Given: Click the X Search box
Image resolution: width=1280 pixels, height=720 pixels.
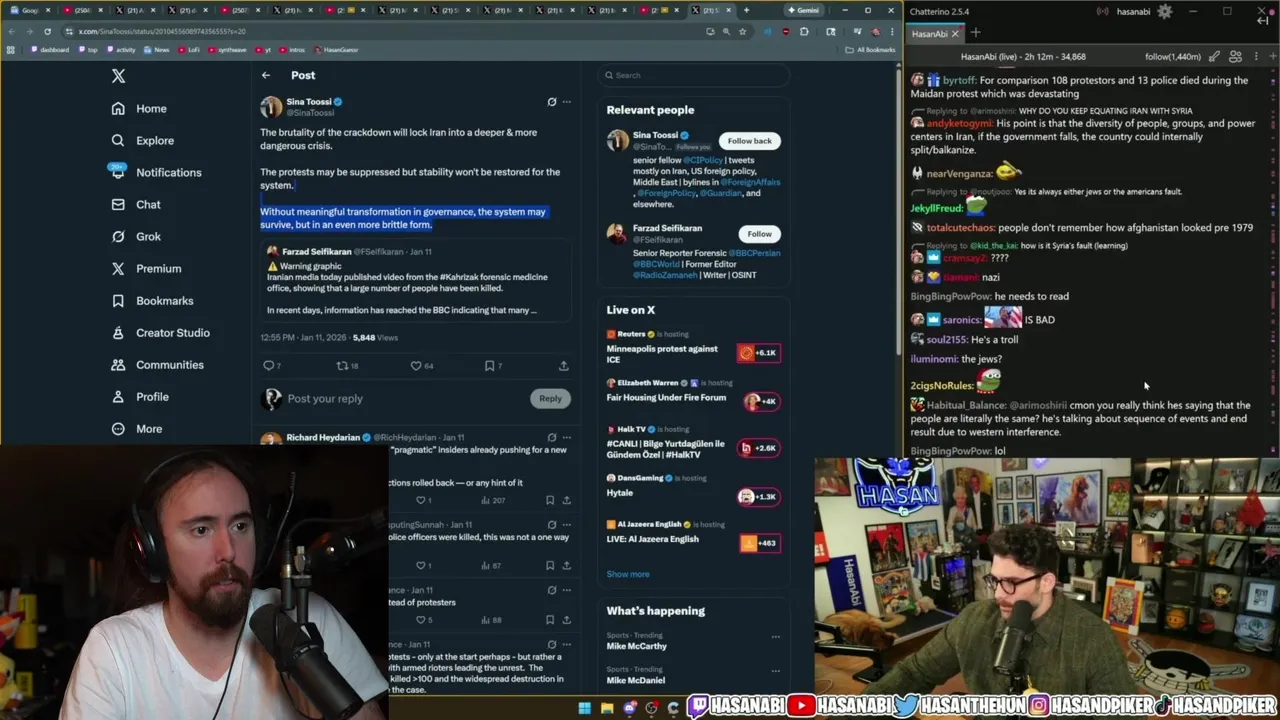Looking at the screenshot, I should pos(693,75).
